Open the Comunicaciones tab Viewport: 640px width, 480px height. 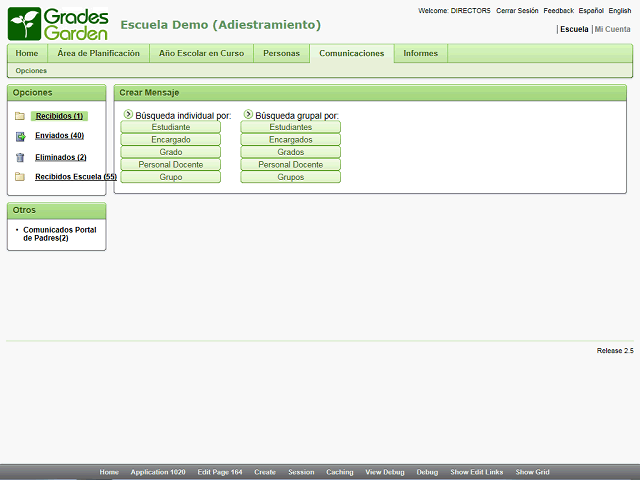[x=351, y=54]
